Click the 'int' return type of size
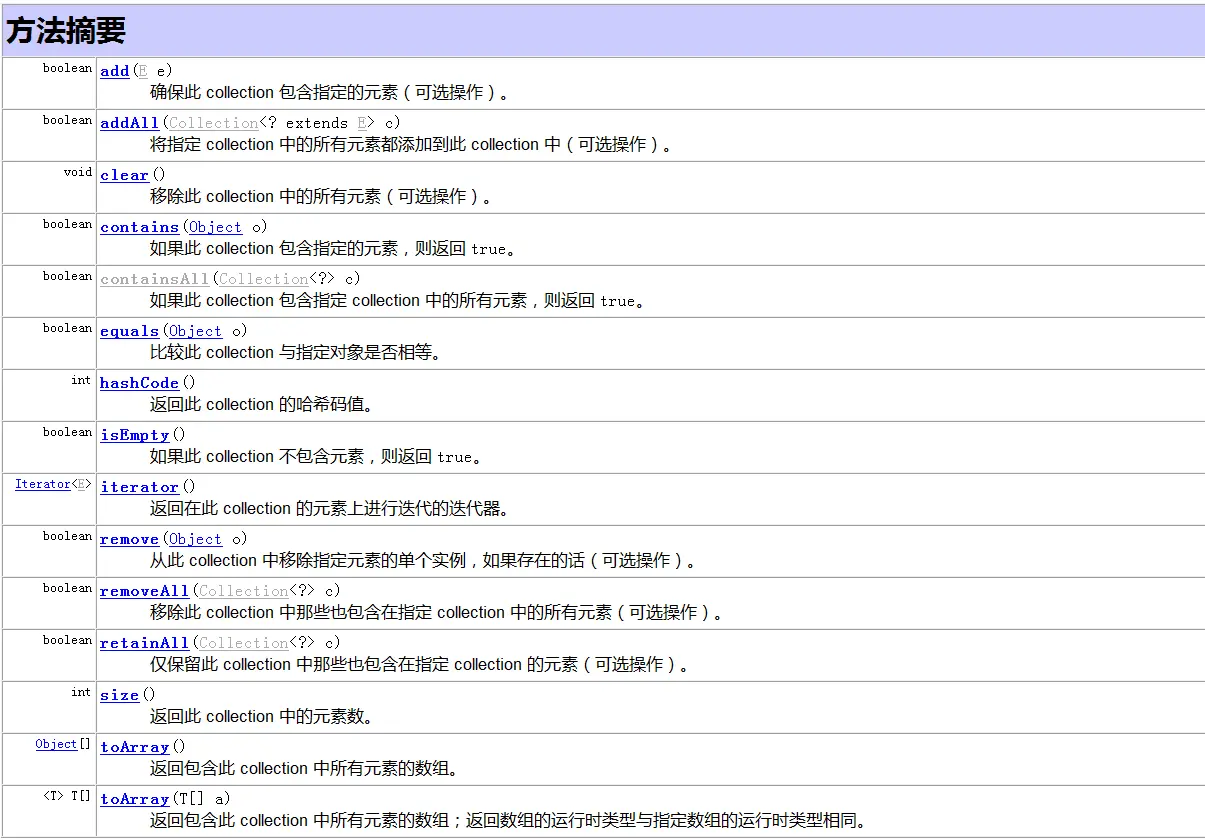The image size is (1205, 840). click(82, 692)
